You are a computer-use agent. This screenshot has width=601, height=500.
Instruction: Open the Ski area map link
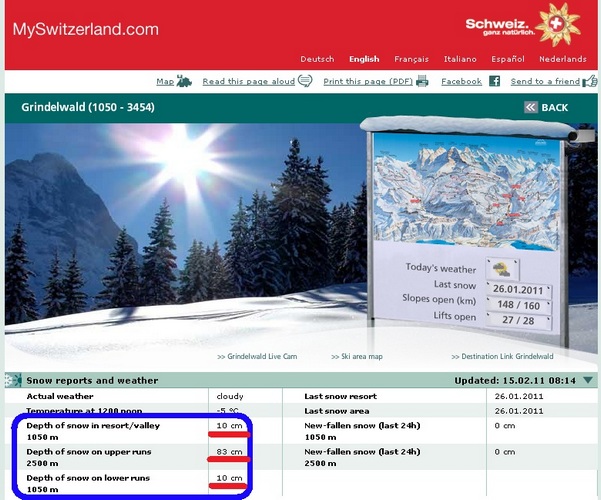click(x=357, y=356)
